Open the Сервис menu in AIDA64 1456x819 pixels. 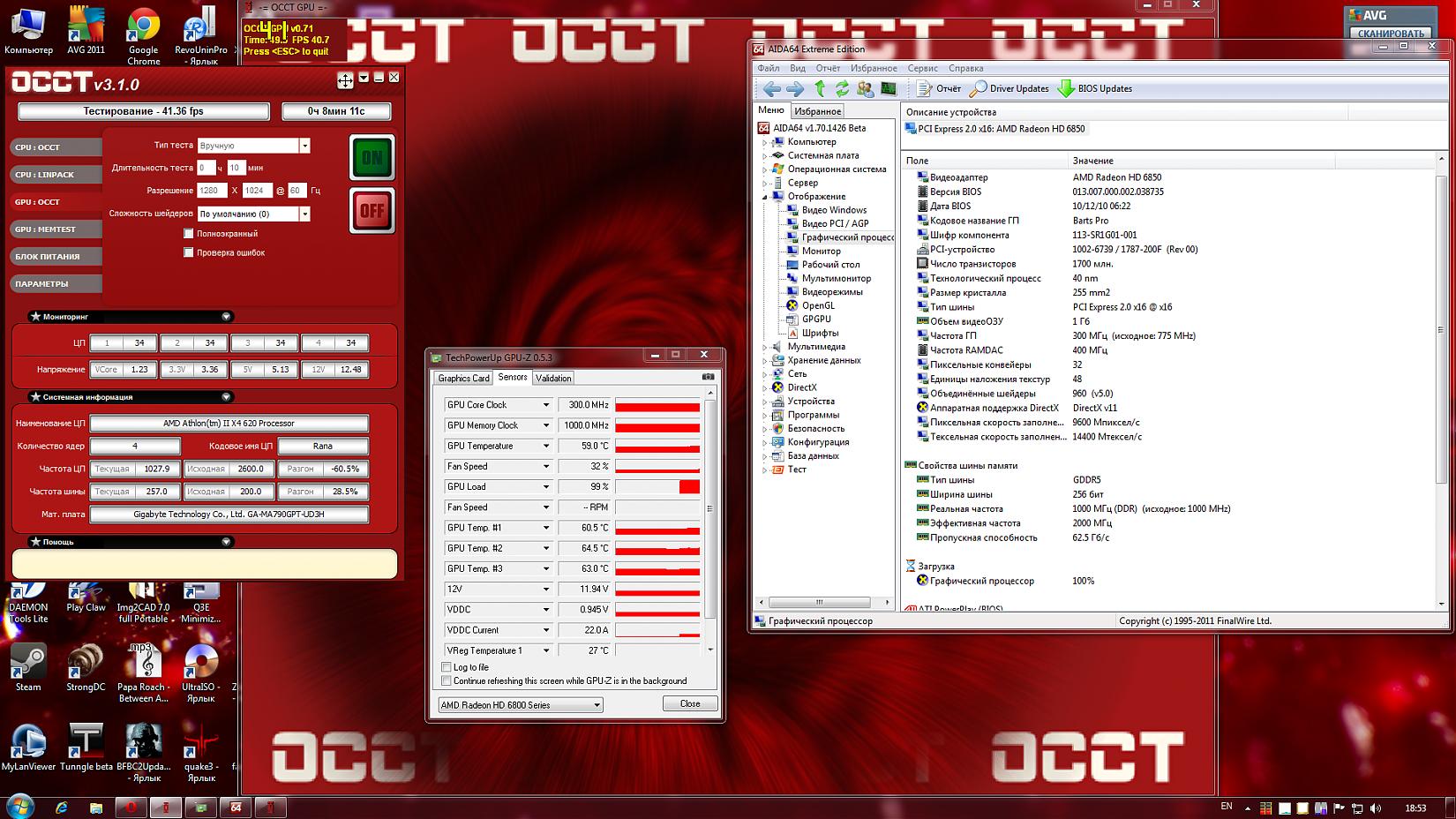[922, 68]
